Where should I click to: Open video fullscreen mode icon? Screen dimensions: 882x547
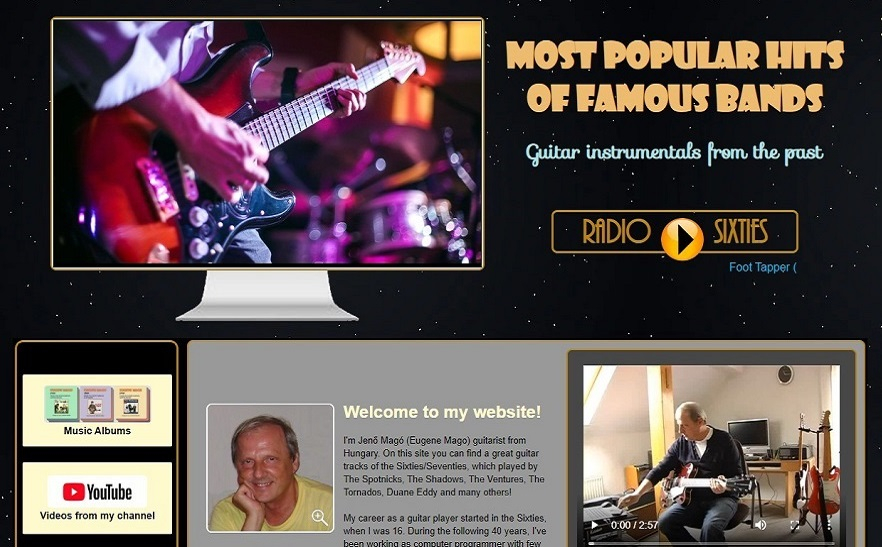pos(795,525)
